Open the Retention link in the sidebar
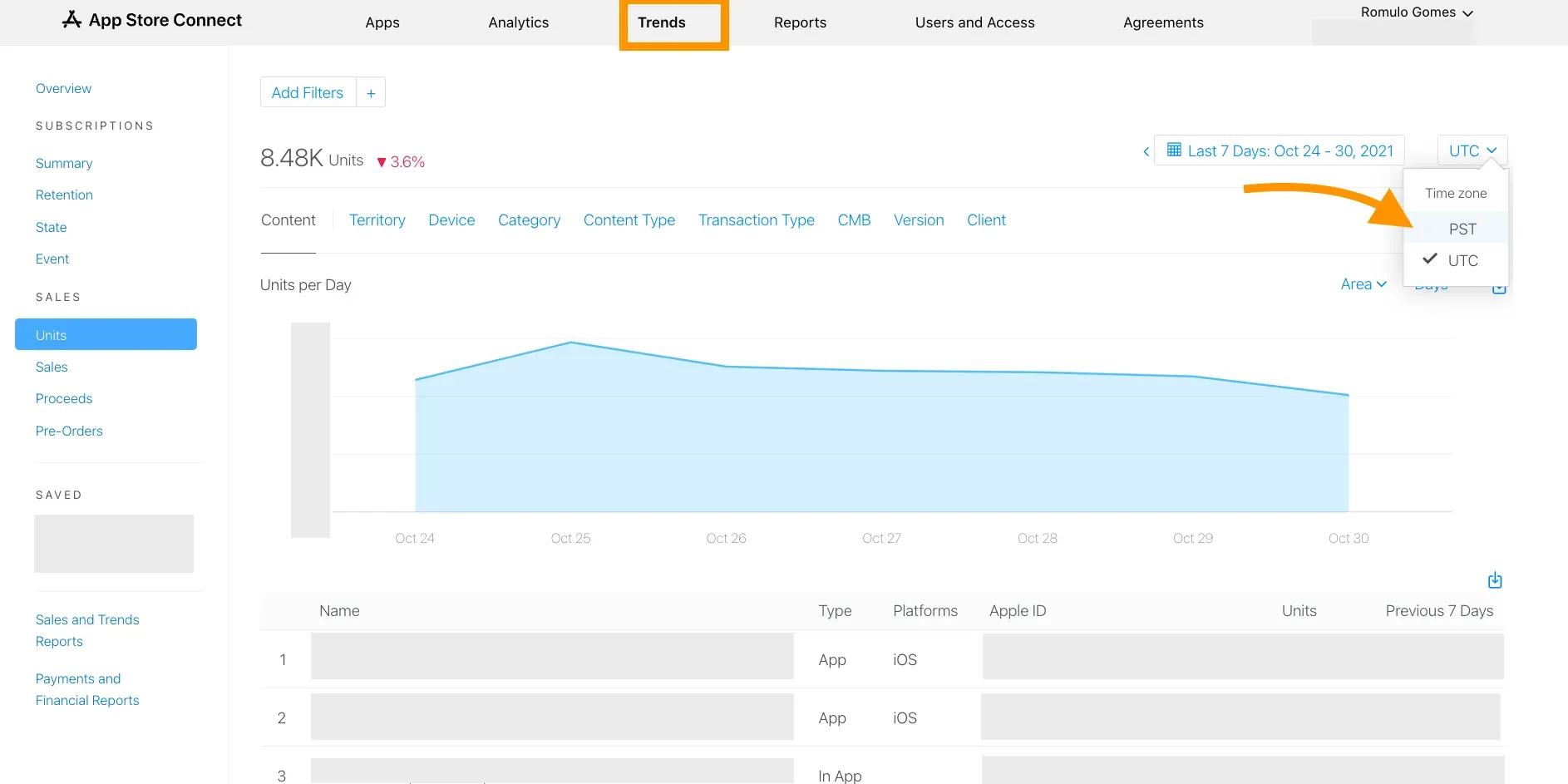 [64, 195]
